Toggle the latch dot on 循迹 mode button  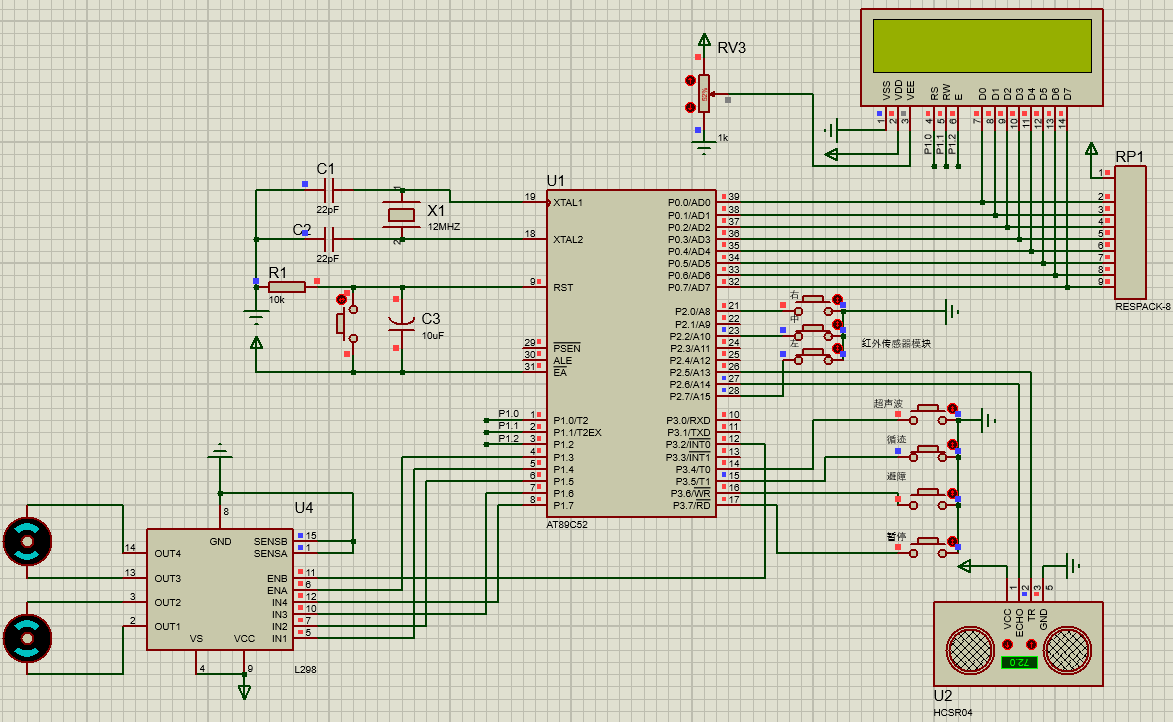(952, 444)
